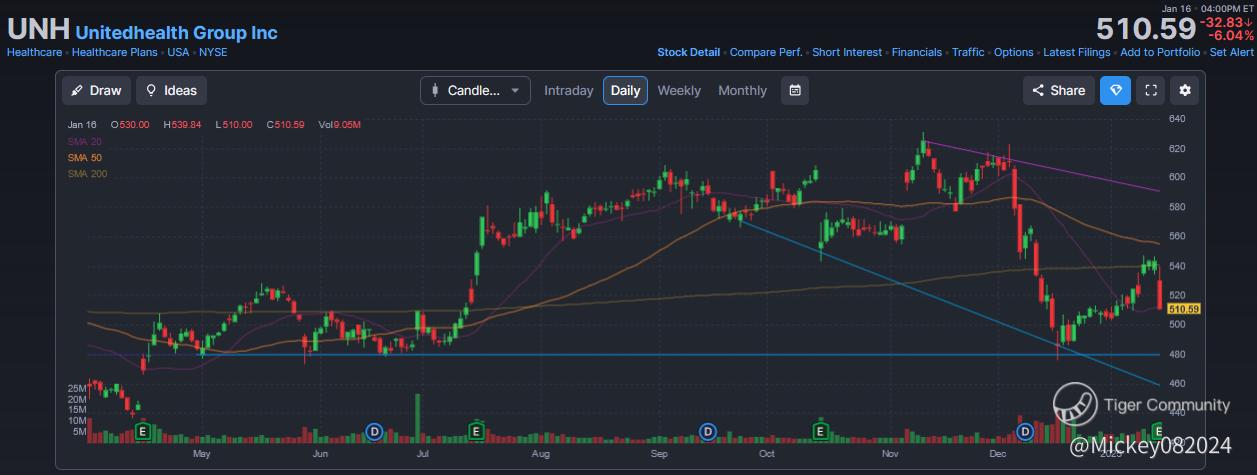Image resolution: width=1257 pixels, height=475 pixels.
Task: Click the earnings E marker in October
Action: [821, 431]
